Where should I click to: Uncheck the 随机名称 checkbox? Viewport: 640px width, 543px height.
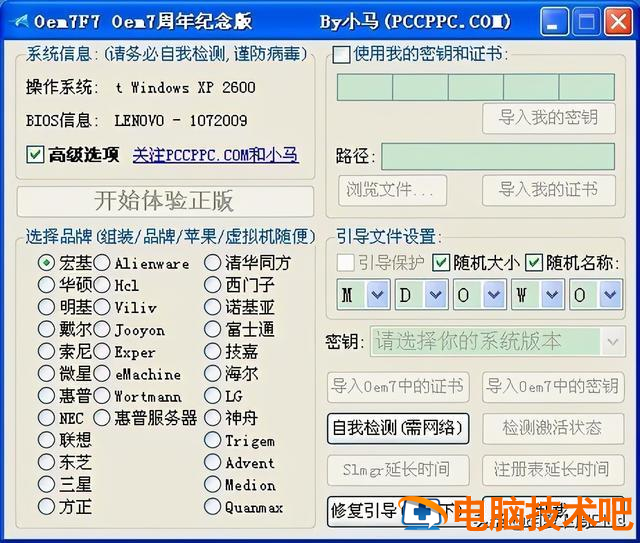(x=534, y=263)
